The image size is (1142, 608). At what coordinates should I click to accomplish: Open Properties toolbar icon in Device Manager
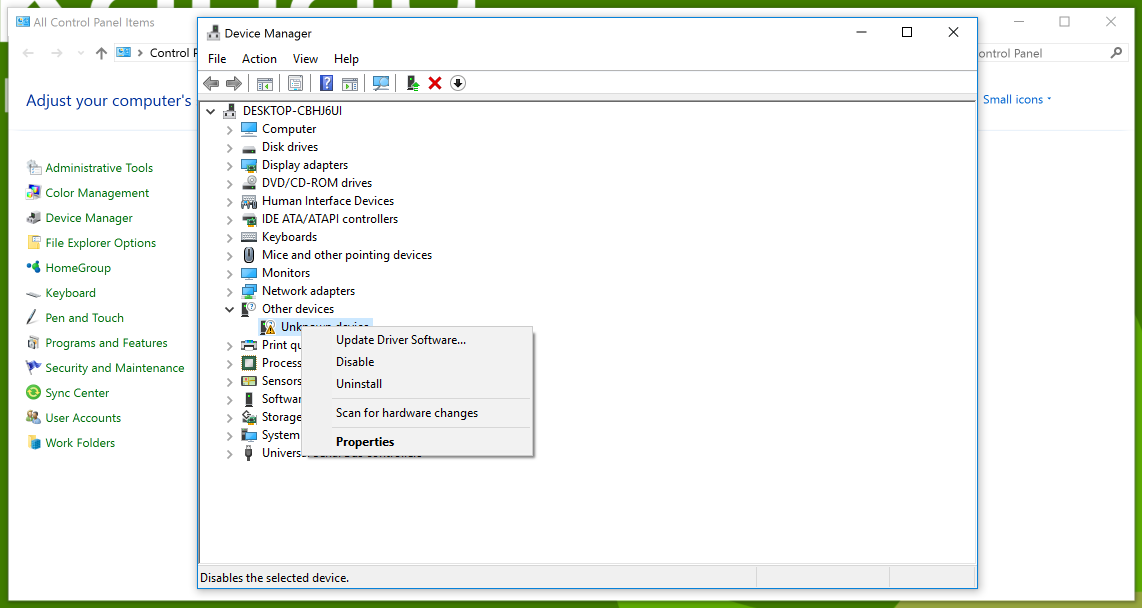(295, 84)
